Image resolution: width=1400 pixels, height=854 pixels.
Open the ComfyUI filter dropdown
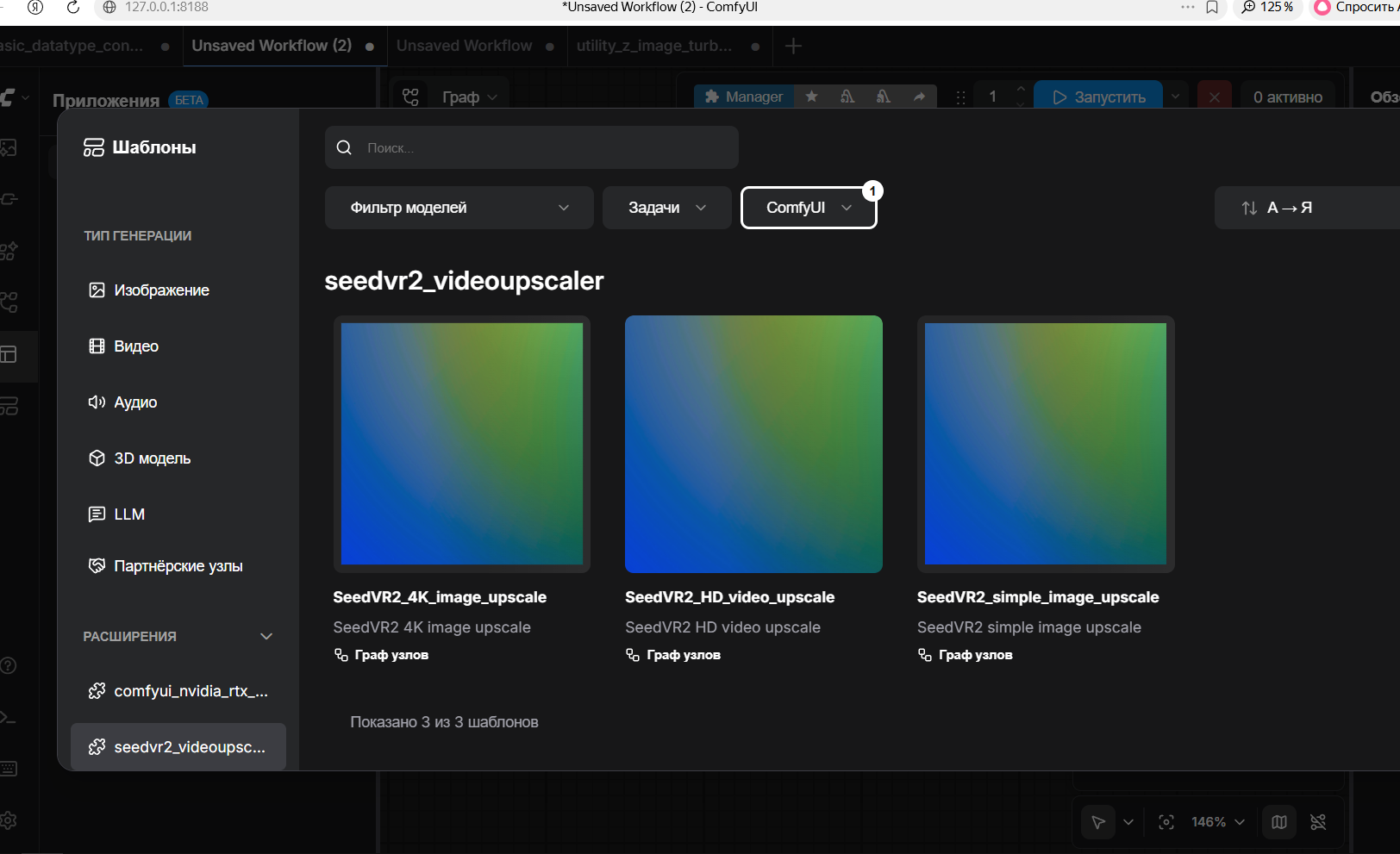[x=809, y=208]
